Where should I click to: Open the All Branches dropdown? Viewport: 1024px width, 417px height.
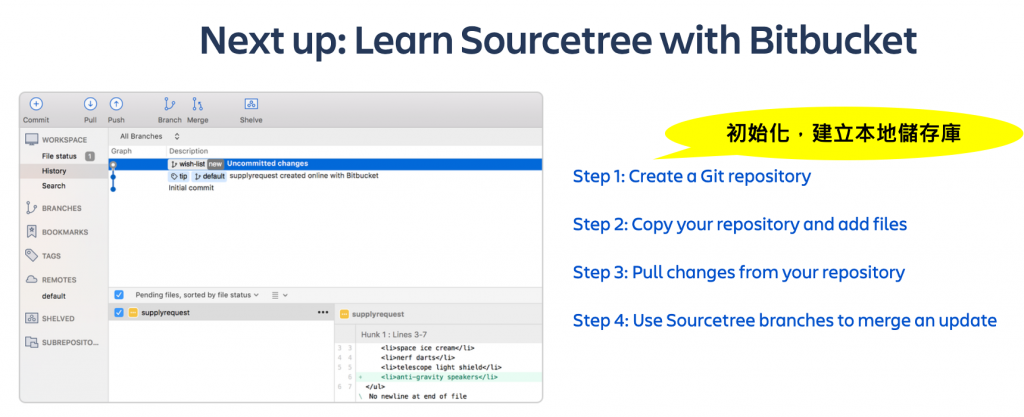click(150, 136)
